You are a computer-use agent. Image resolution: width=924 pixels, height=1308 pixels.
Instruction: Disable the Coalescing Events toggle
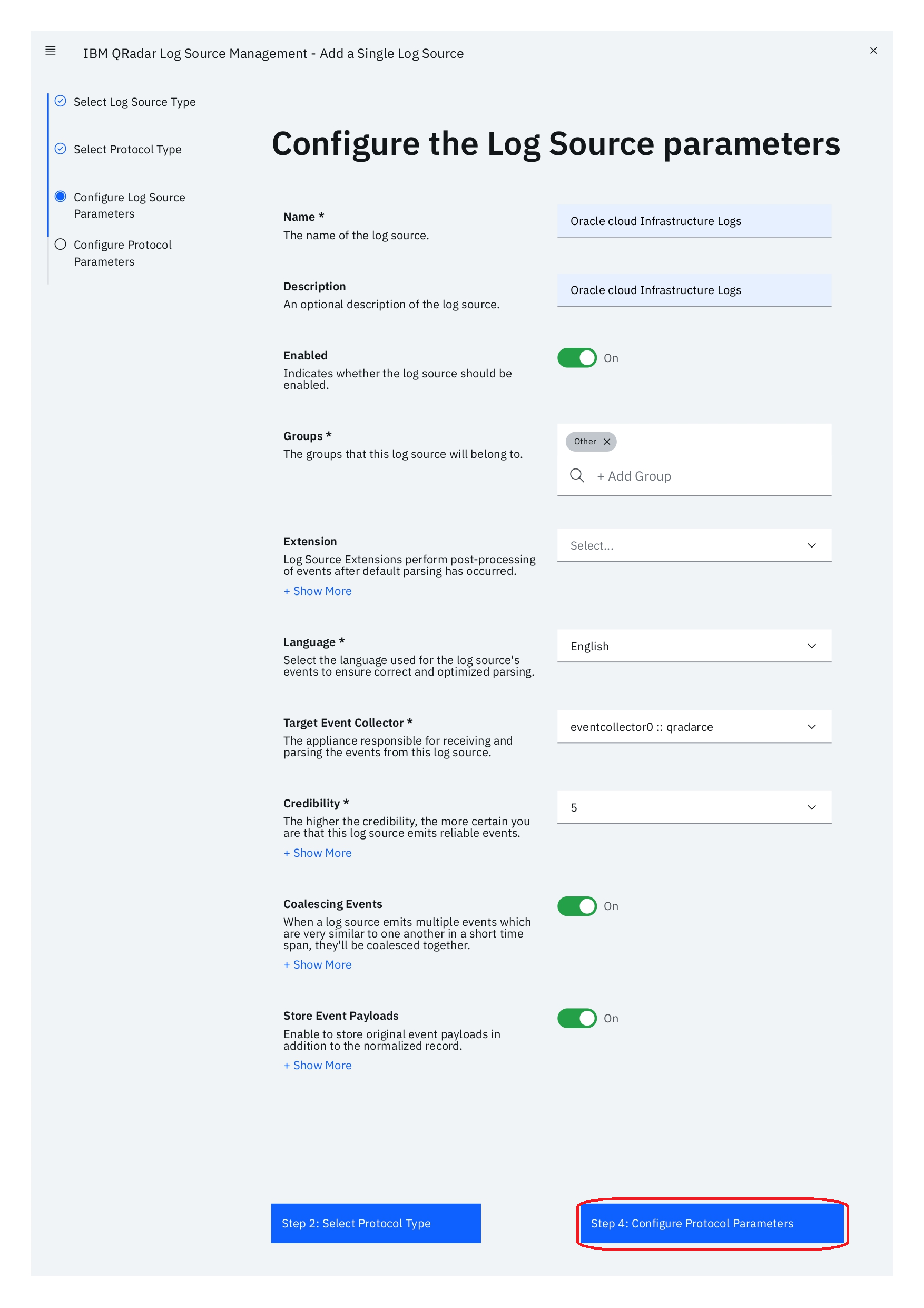tap(577, 906)
